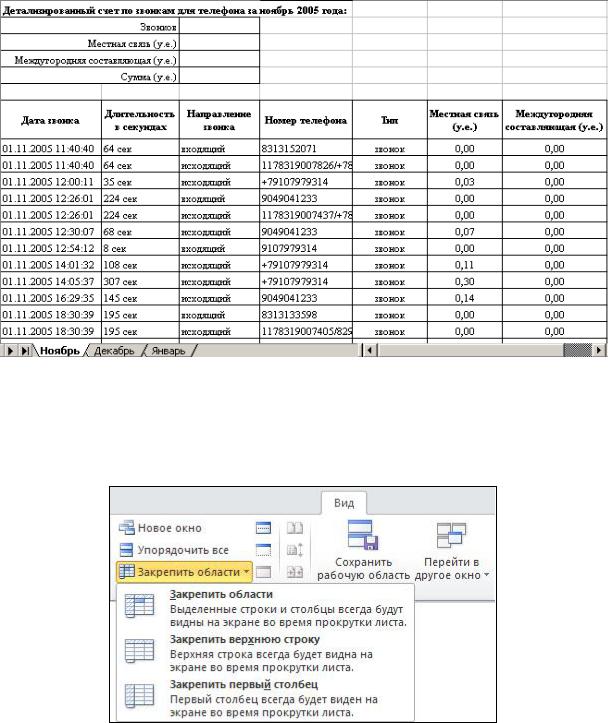Viewport: 608px width, 723px height.
Task: Click the last sheet navigation arrow
Action: coord(25,350)
